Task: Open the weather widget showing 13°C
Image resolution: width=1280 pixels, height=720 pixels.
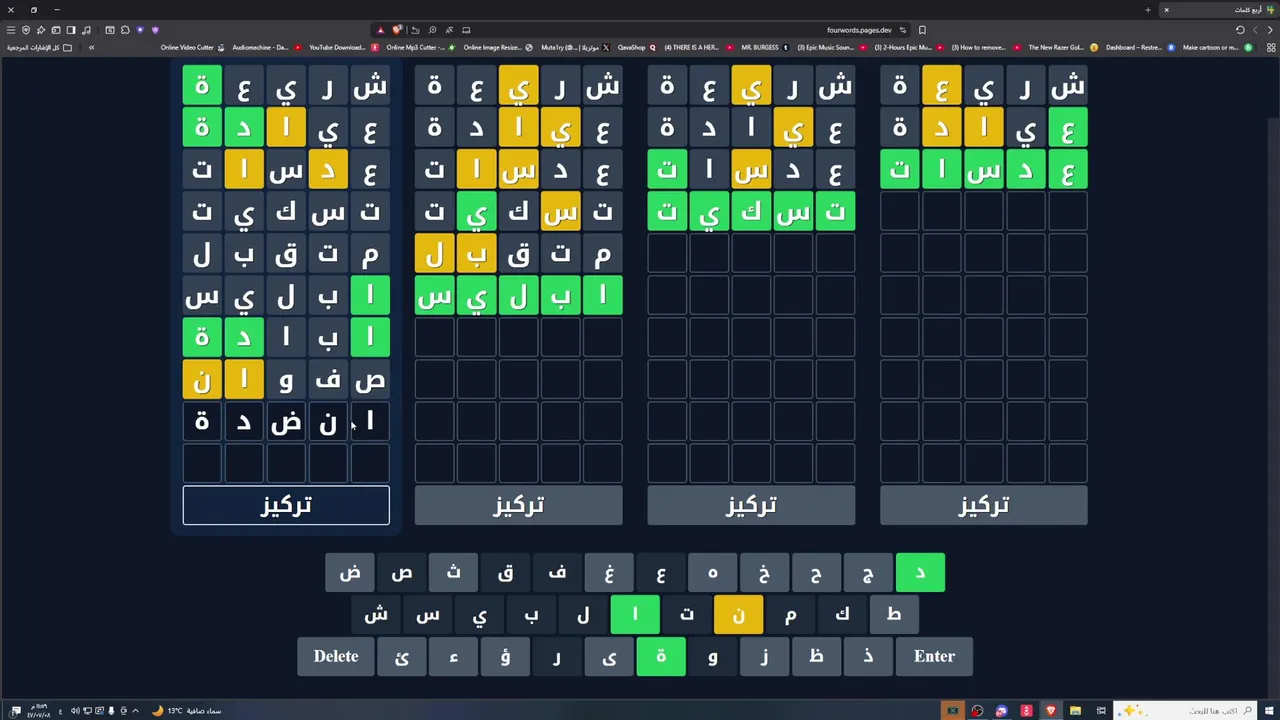Action: [x=187, y=711]
